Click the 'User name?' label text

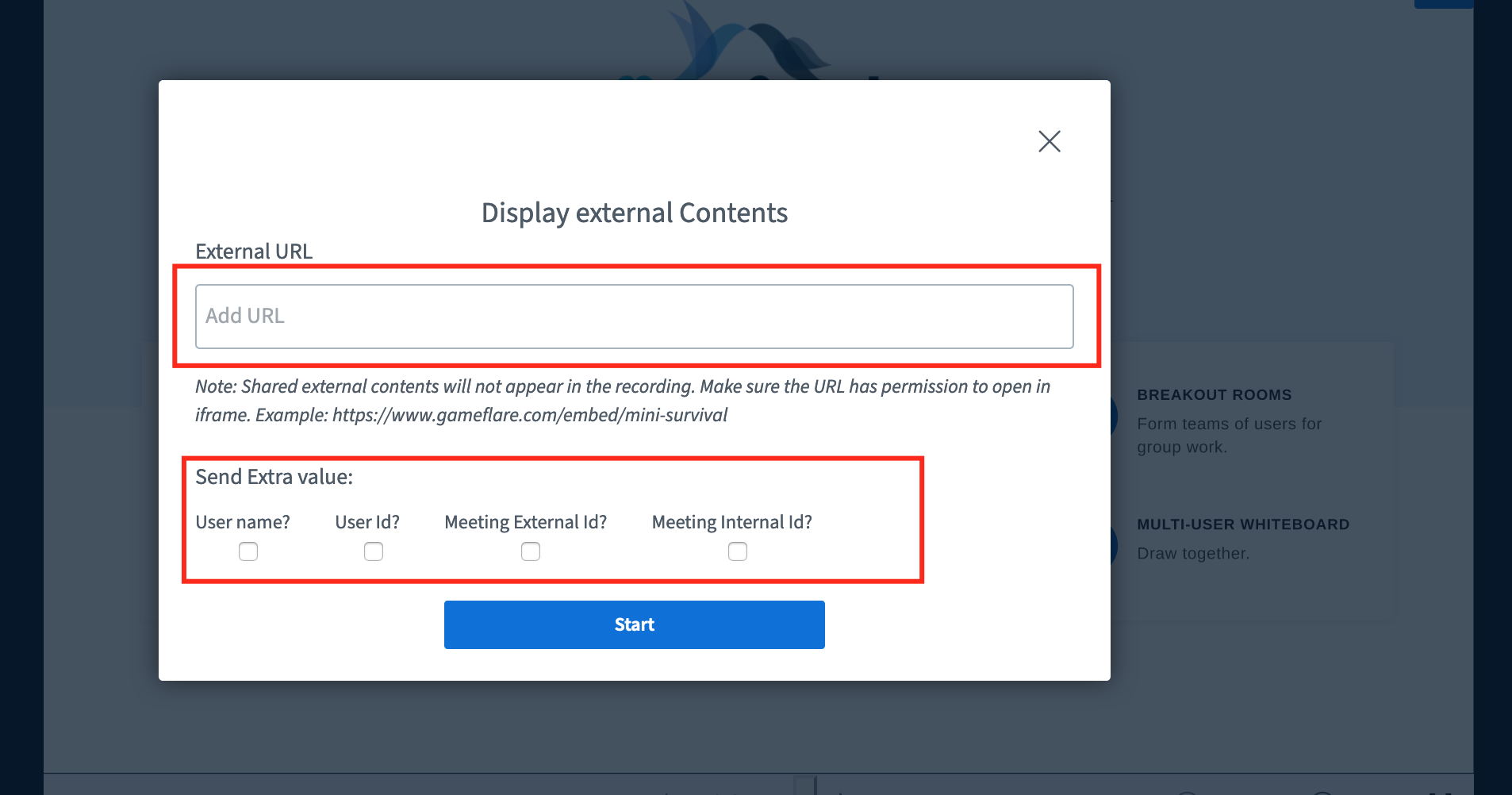coord(243,522)
